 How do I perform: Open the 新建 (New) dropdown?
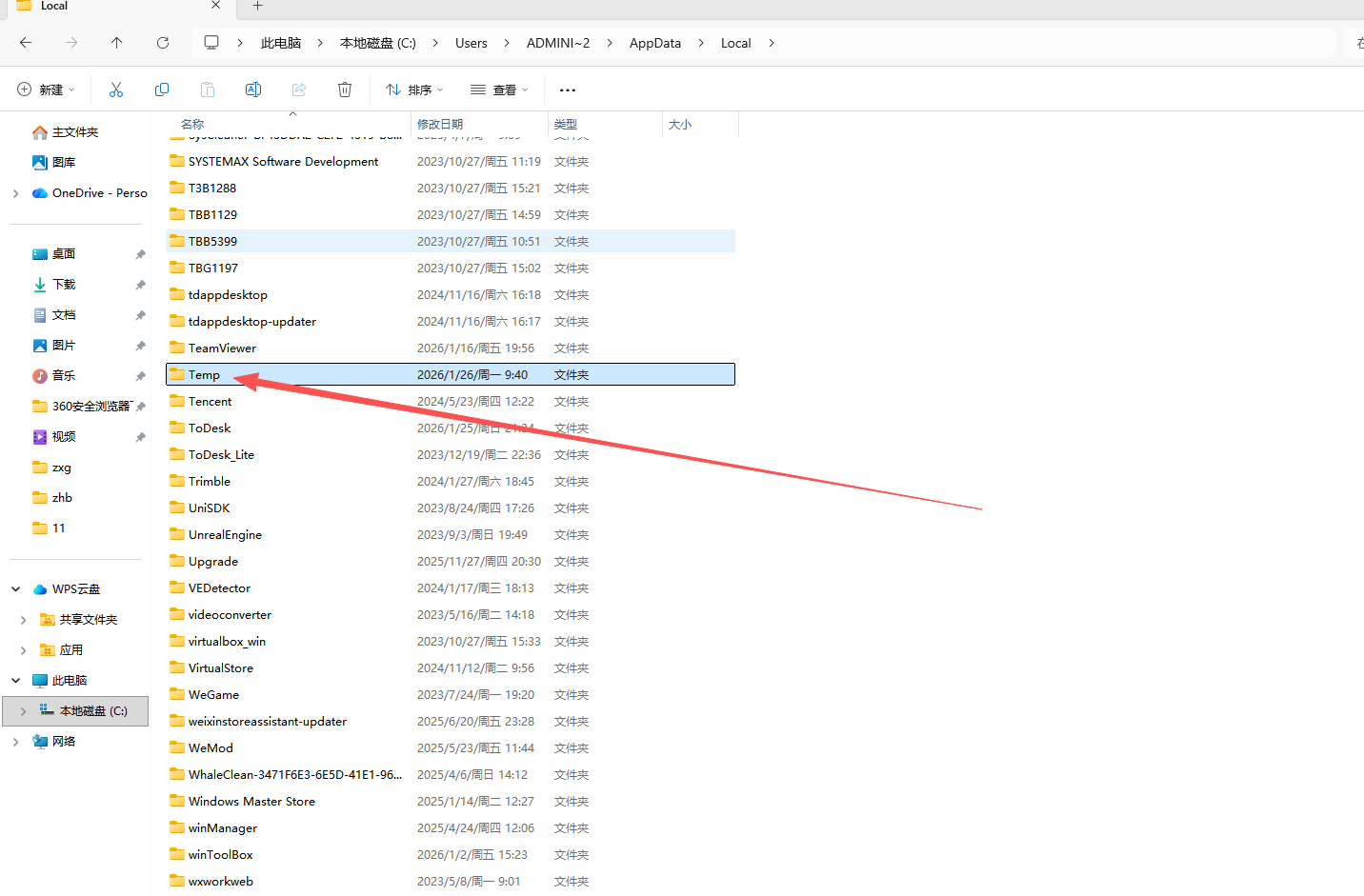pyautogui.click(x=46, y=90)
